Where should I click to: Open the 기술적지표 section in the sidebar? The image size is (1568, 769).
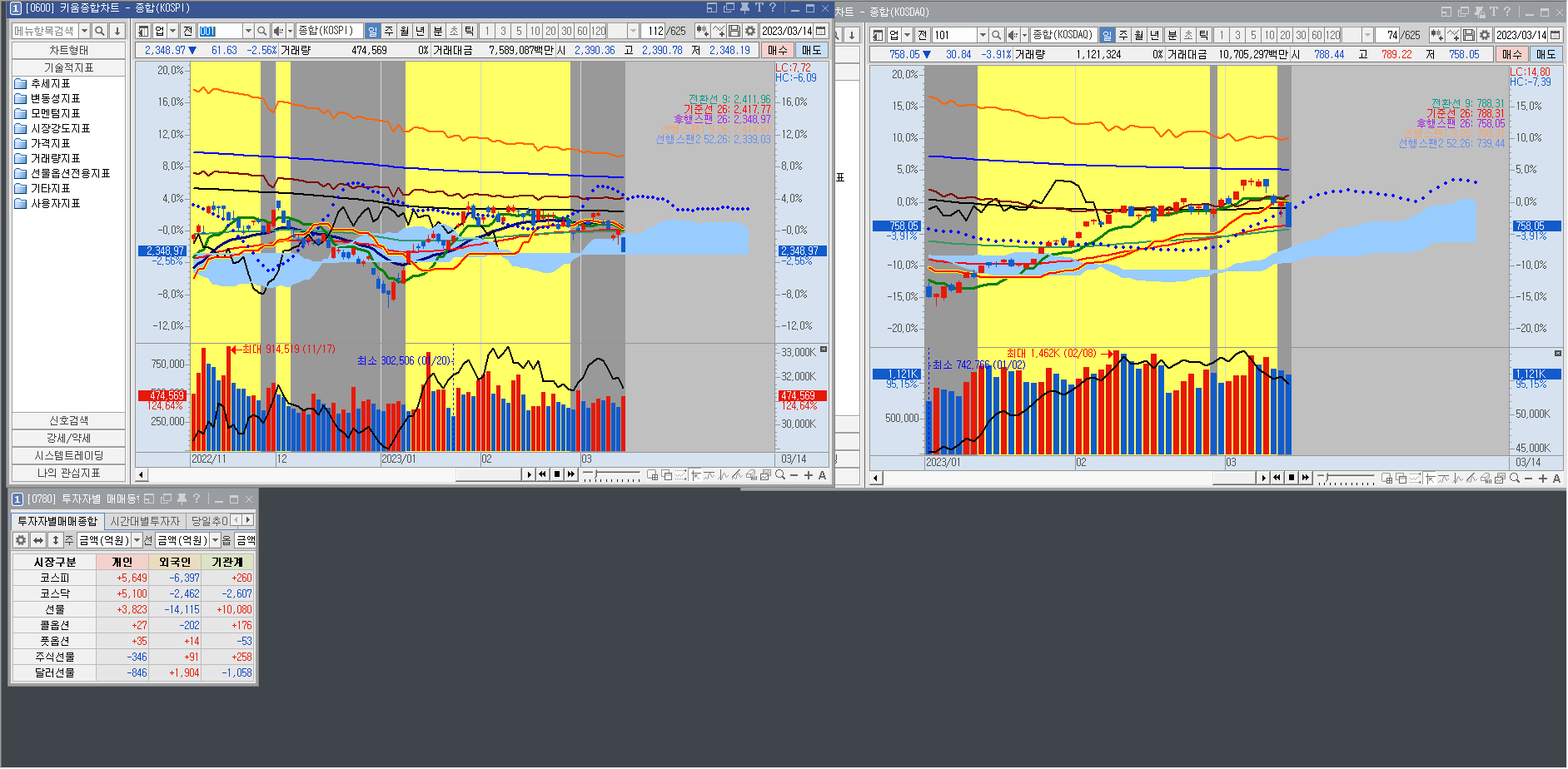tap(68, 67)
